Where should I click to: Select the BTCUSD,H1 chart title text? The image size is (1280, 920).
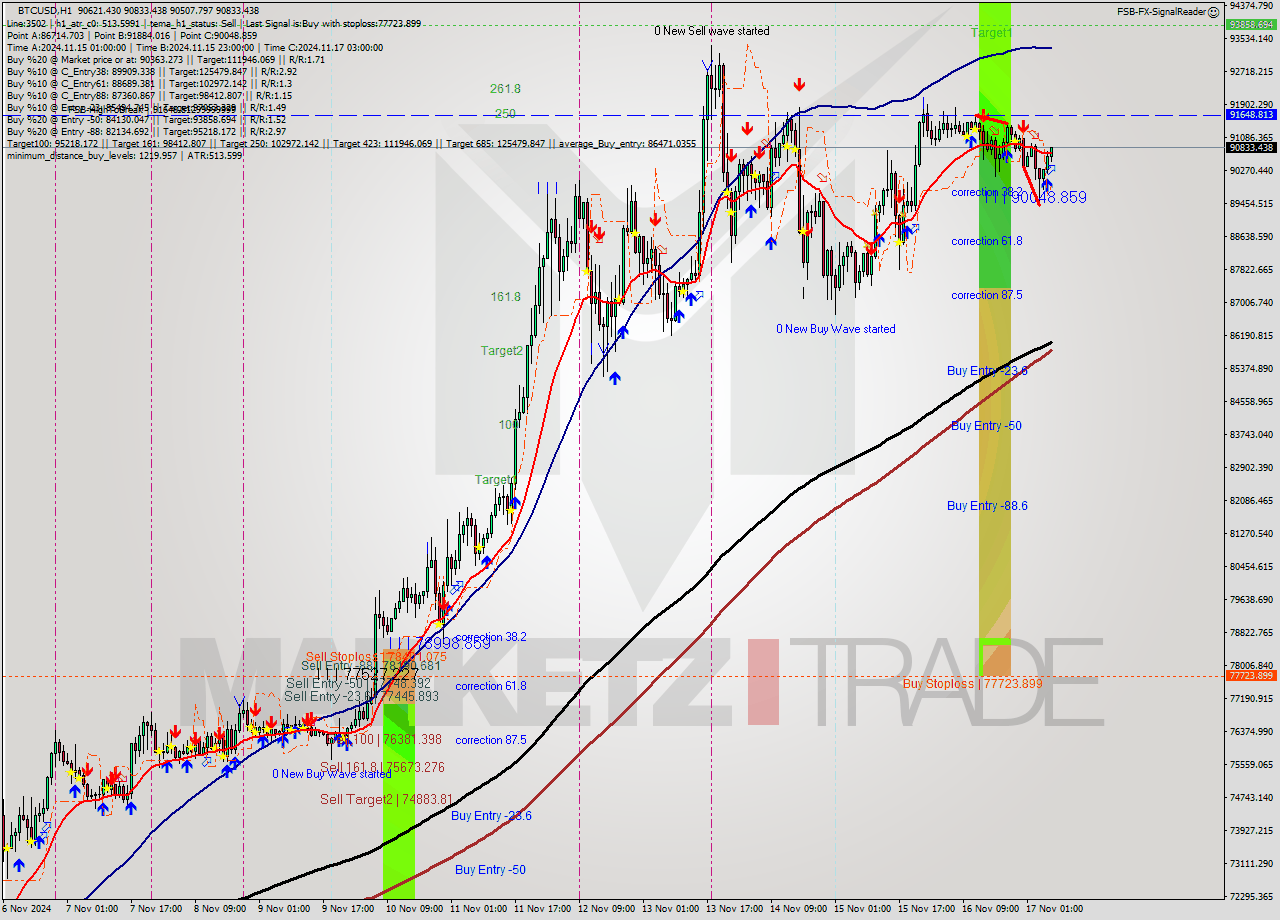[47, 10]
